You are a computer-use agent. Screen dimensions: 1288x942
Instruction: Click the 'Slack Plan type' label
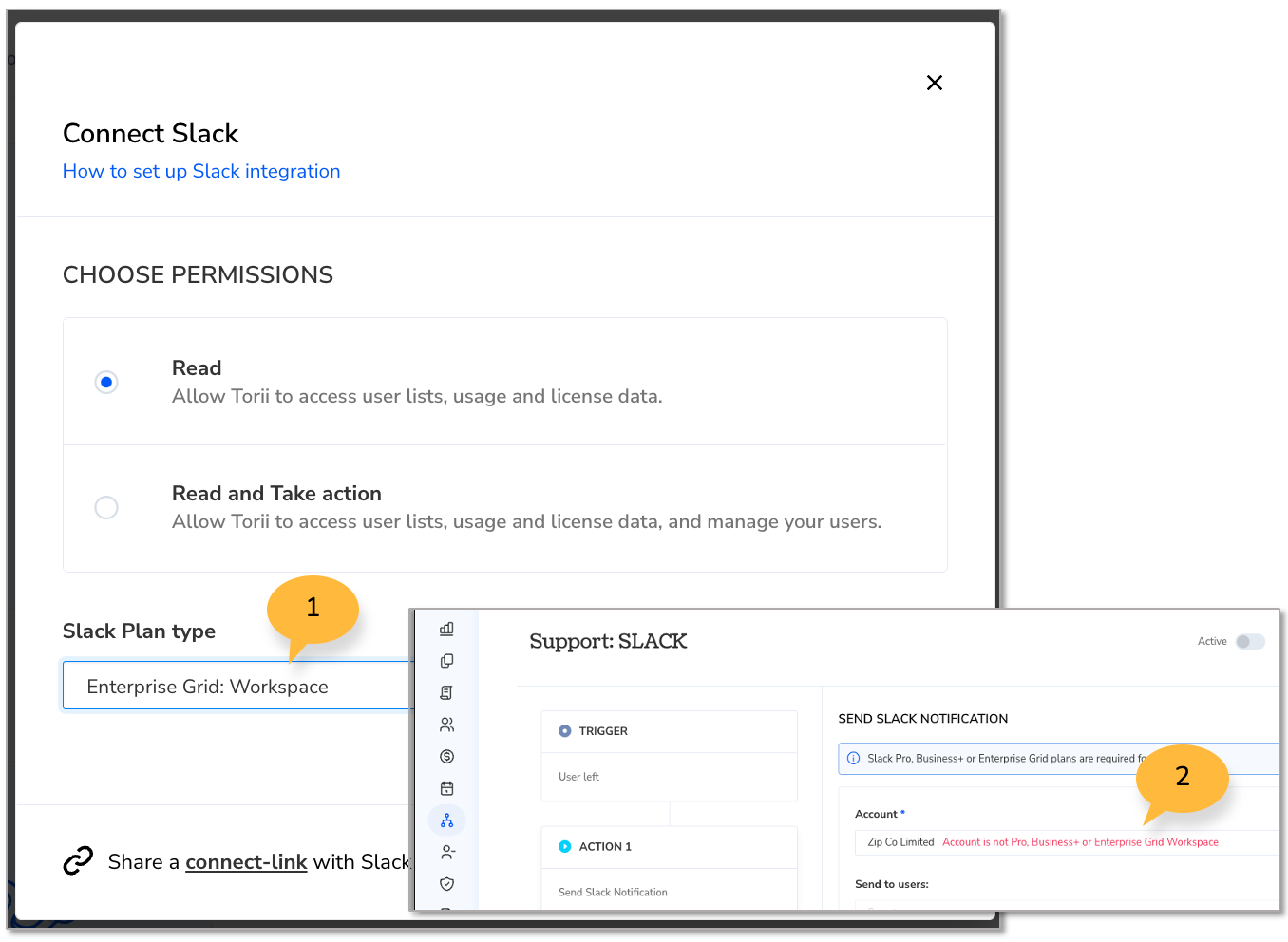[139, 631]
